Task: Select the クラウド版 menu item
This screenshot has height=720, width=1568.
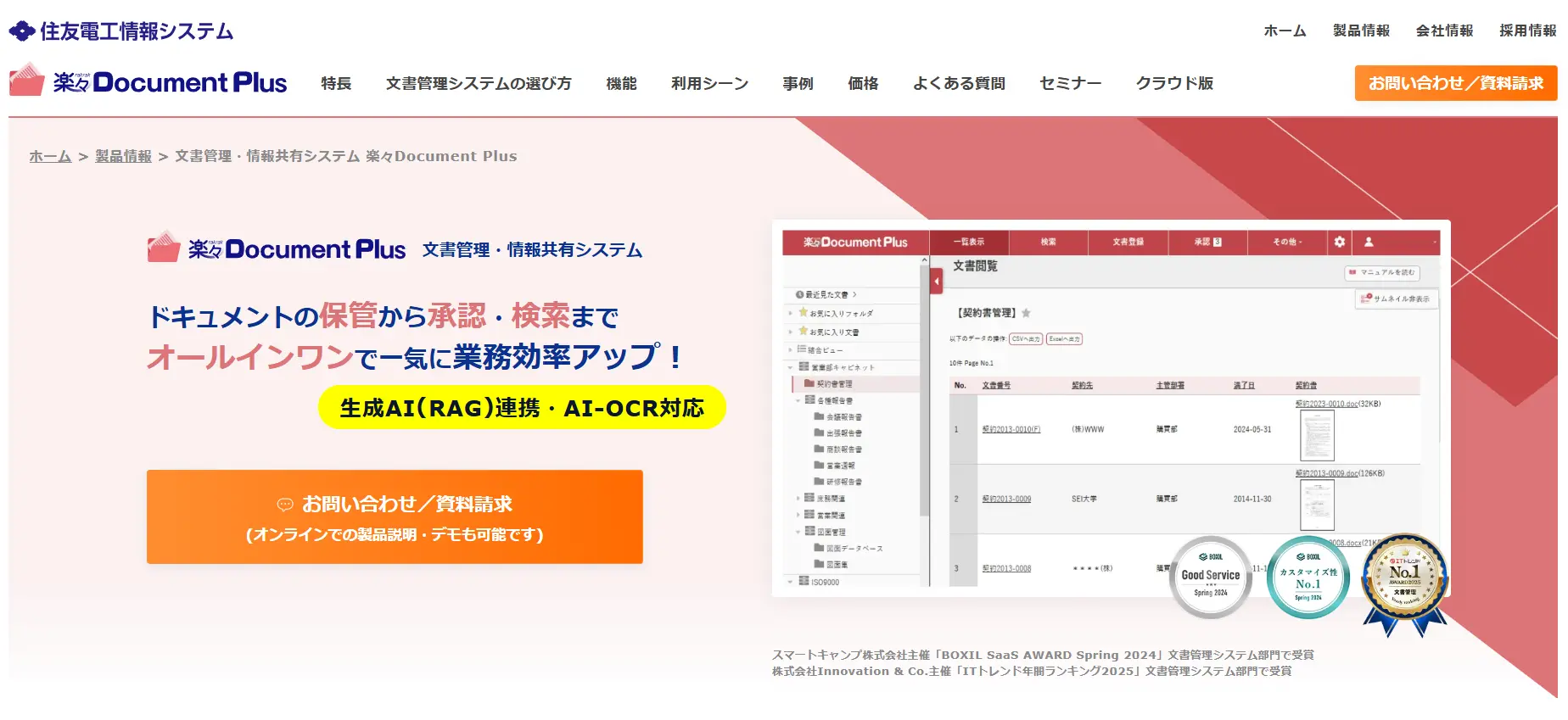Action: pyautogui.click(x=1175, y=83)
